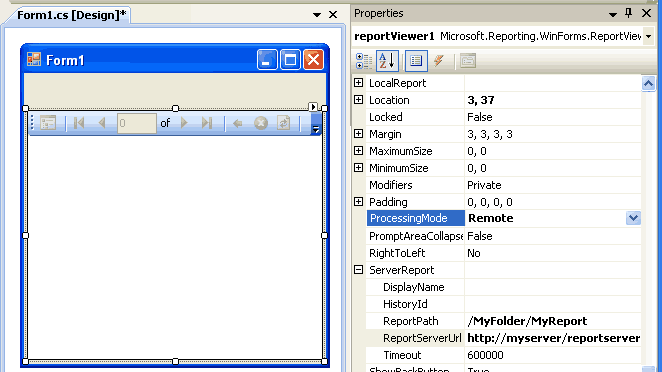
Task: Toggle document map icon in report viewer toolbar
Action: coord(48,123)
